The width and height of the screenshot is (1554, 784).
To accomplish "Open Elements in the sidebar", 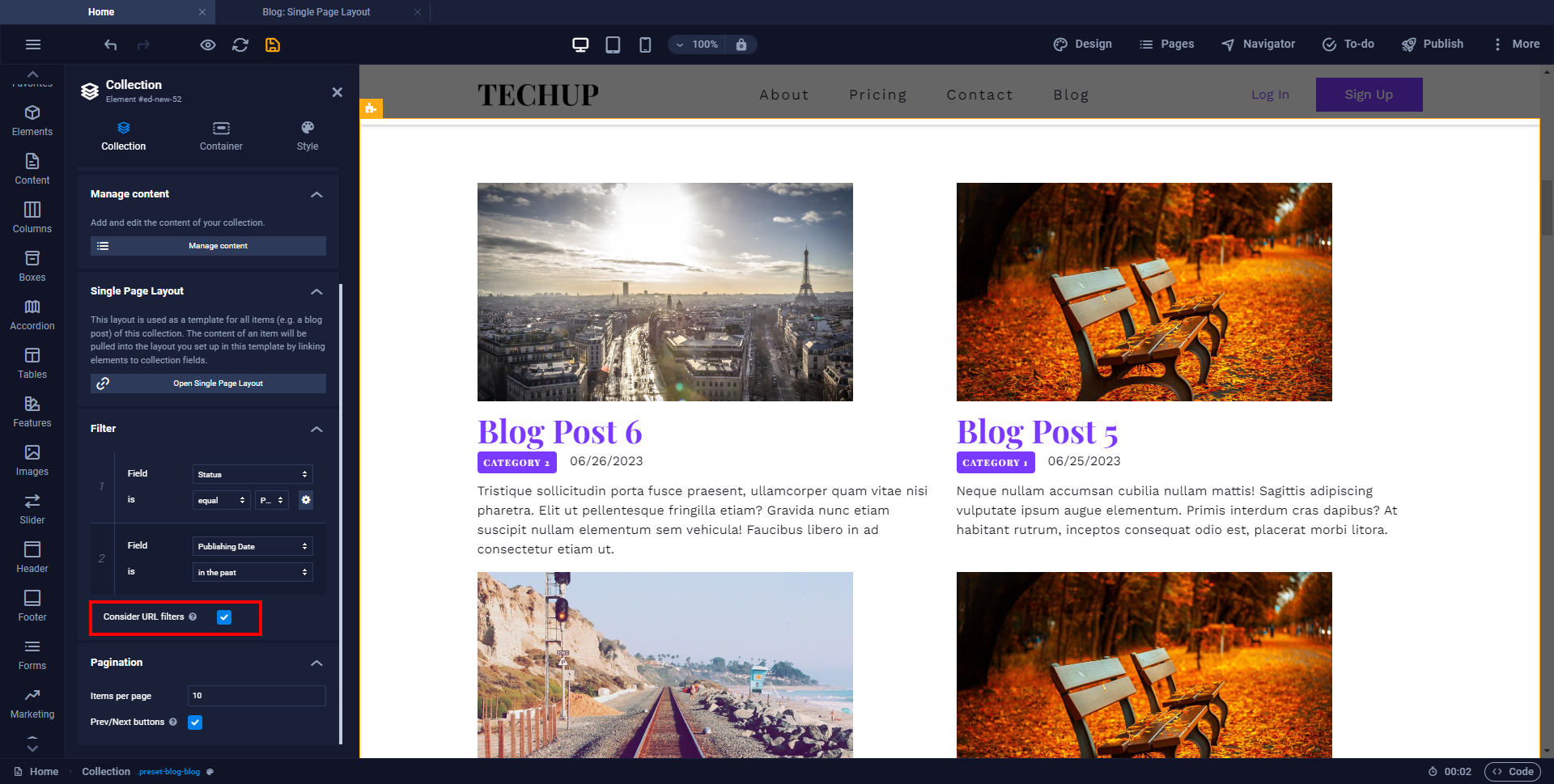I will point(32,121).
